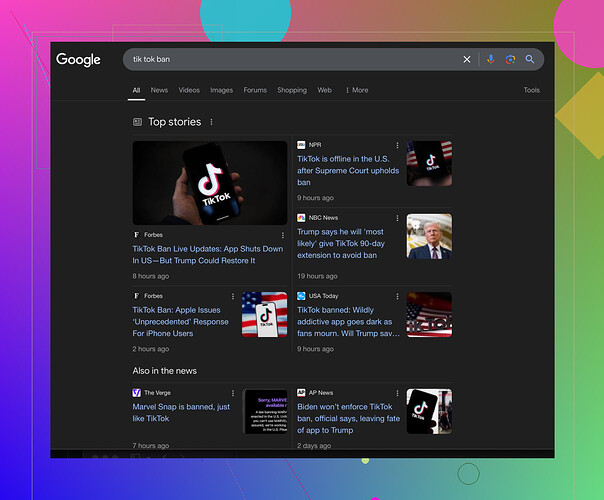Open options for the AP News story
The height and width of the screenshot is (500, 604).
tap(397, 393)
